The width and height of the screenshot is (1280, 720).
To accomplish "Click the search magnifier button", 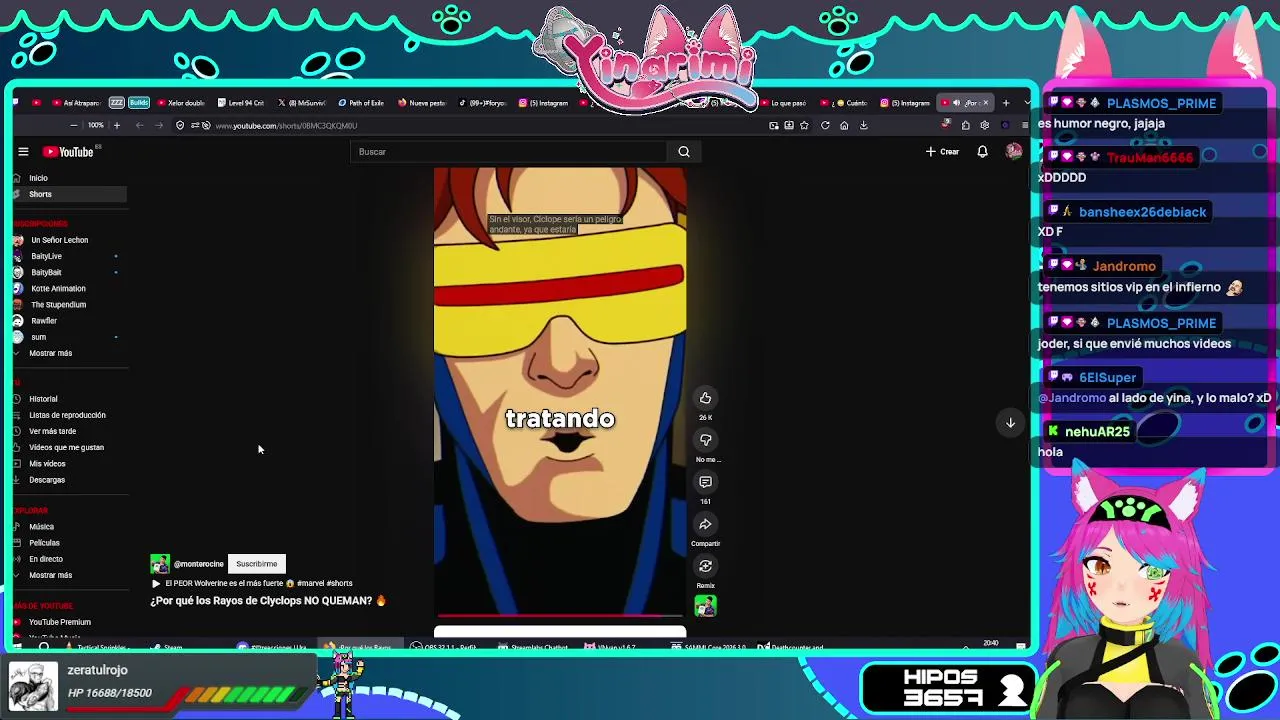I will 684,152.
